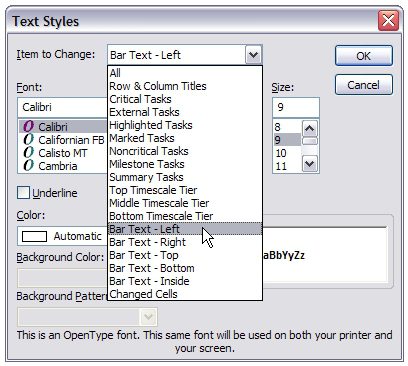Choose Bar Text - Inside item
This screenshot has width=408, height=366.
185,281
